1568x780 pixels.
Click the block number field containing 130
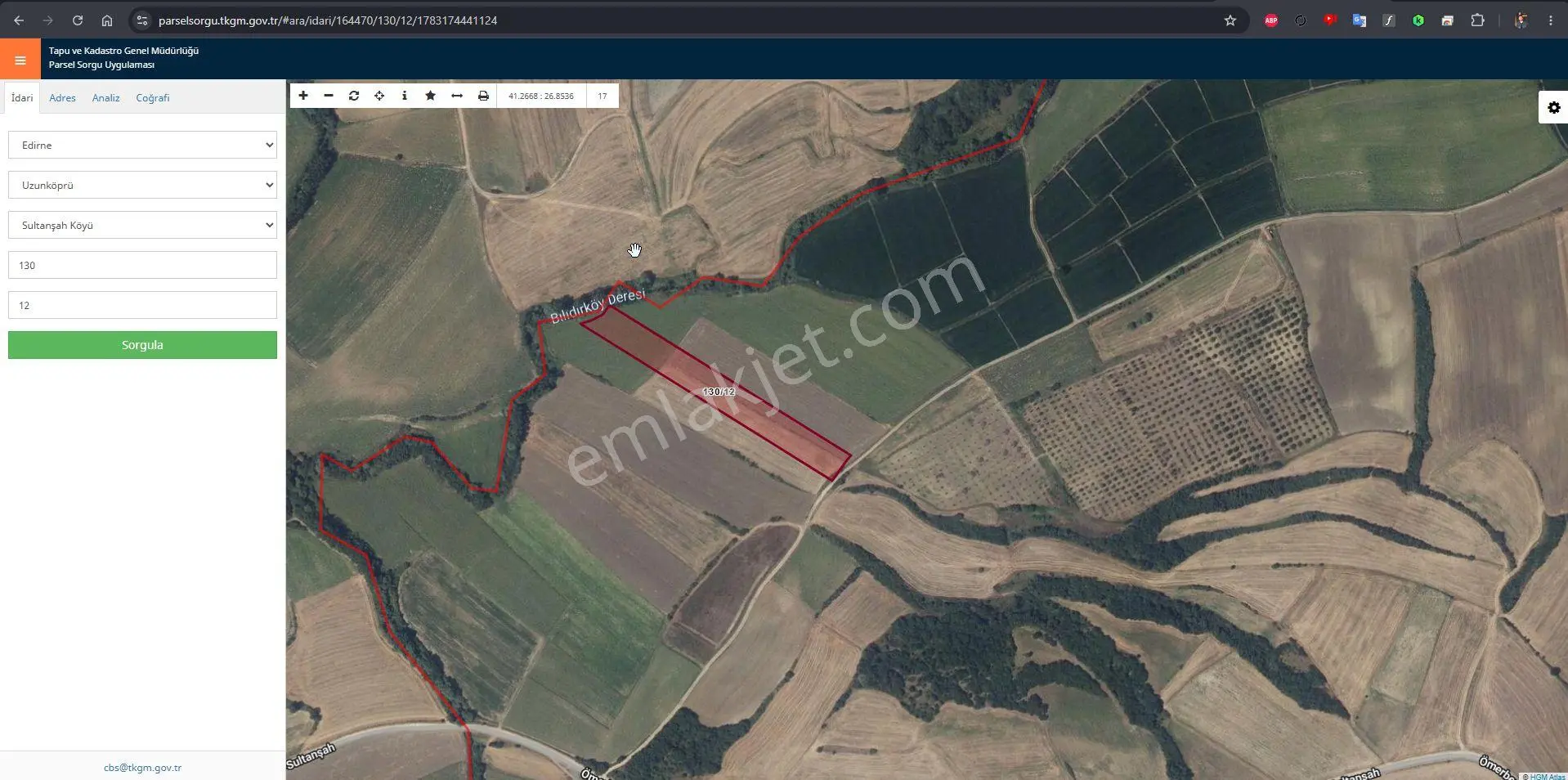[x=142, y=265]
